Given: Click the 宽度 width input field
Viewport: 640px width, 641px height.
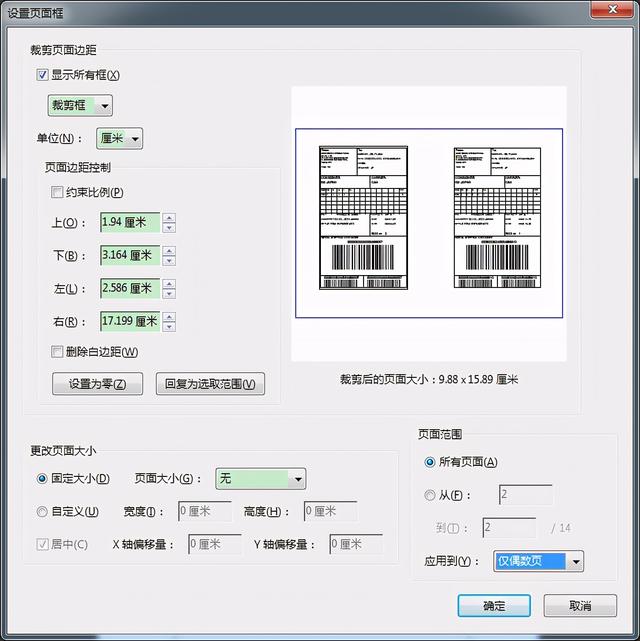Looking at the screenshot, I should tap(205, 511).
